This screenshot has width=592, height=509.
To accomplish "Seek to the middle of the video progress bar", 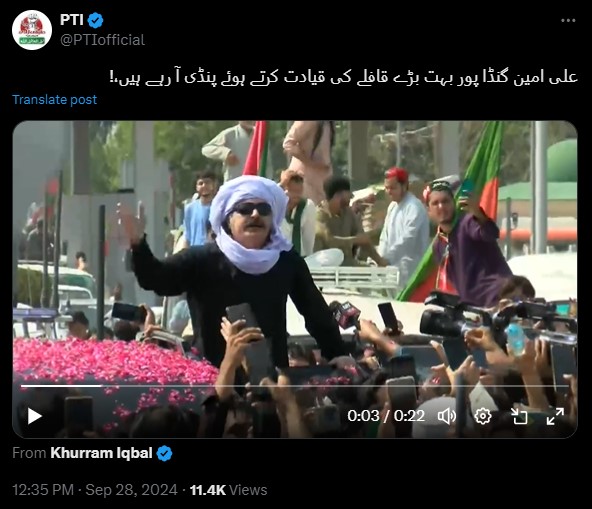I will (295, 386).
